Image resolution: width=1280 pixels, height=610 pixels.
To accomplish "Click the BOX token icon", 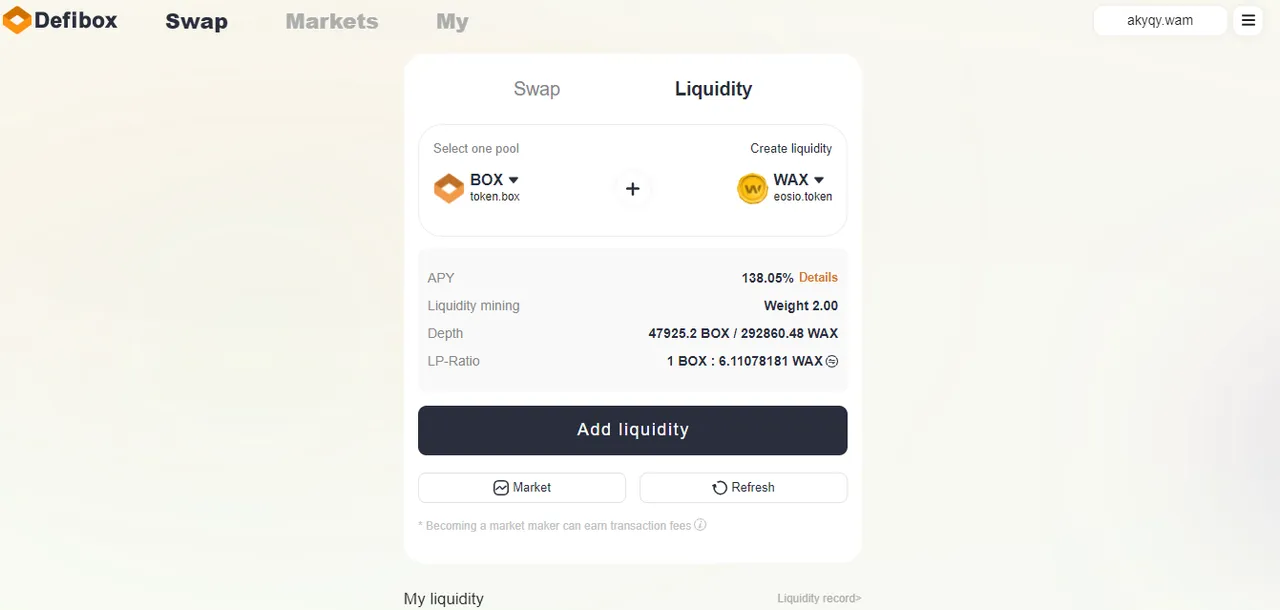I will (x=448, y=188).
